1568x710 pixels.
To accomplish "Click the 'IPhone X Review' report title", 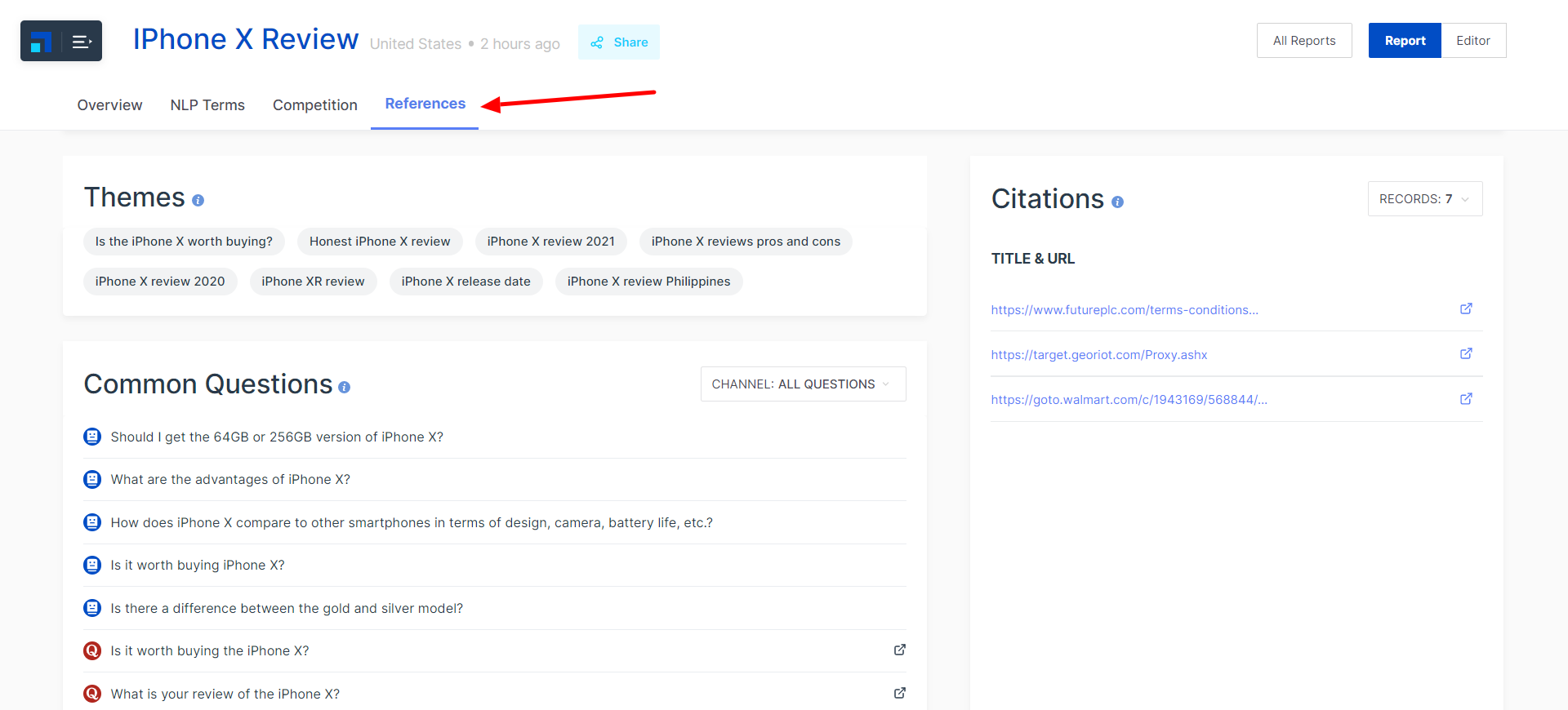I will tap(246, 39).
